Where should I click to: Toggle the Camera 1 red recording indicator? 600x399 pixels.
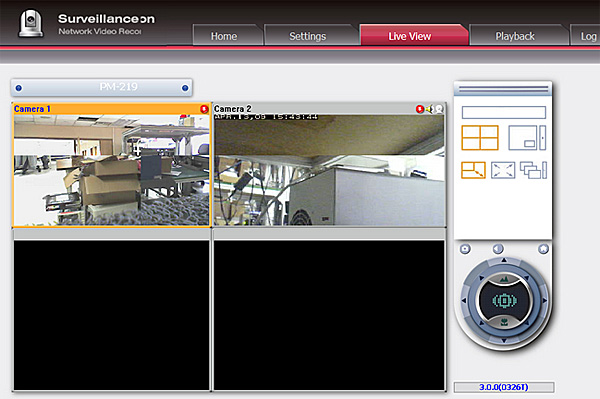point(204,109)
